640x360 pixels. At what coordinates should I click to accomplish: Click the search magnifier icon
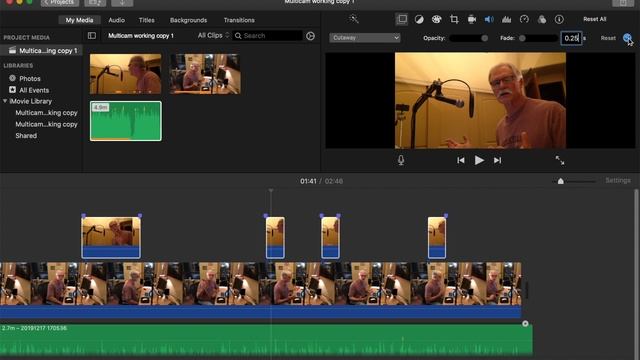[x=238, y=36]
